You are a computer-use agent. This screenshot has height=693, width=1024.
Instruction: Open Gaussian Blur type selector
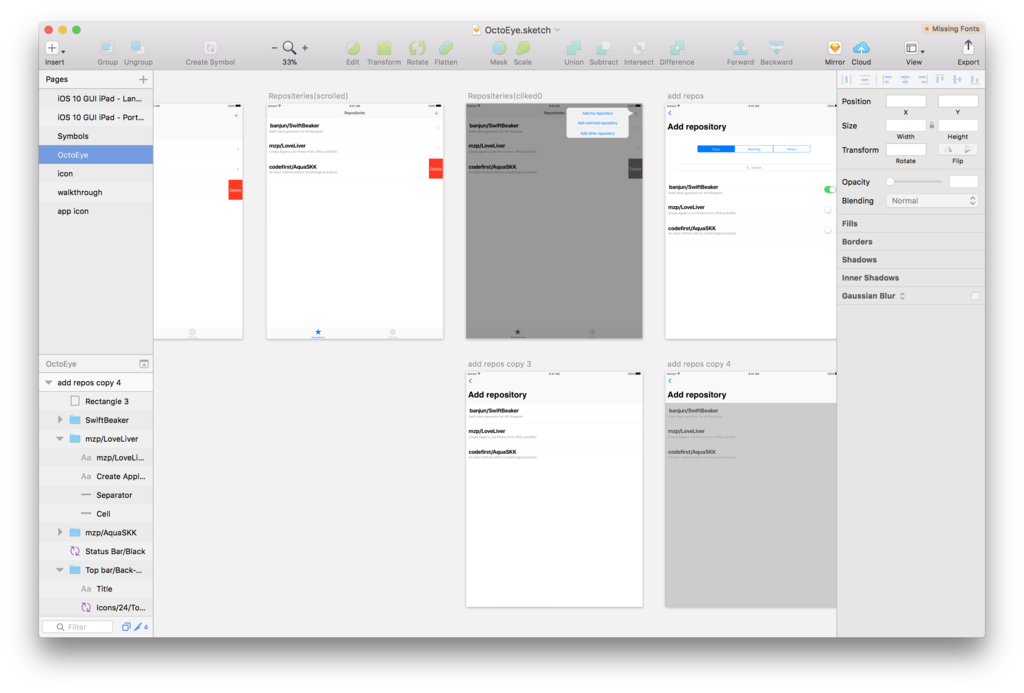pos(903,296)
